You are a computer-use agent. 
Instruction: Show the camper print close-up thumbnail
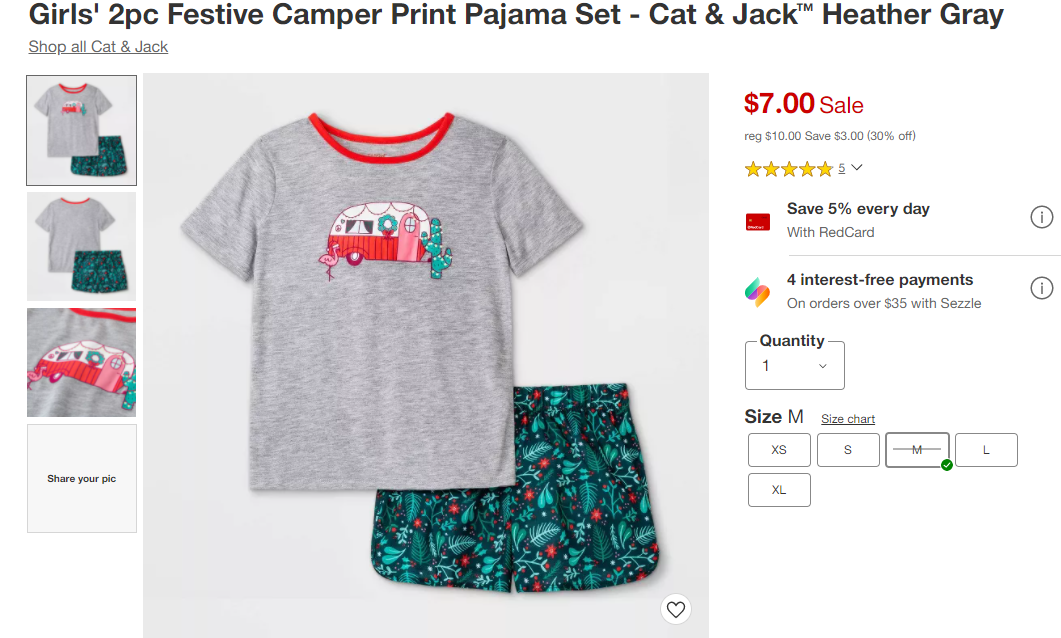(82, 362)
